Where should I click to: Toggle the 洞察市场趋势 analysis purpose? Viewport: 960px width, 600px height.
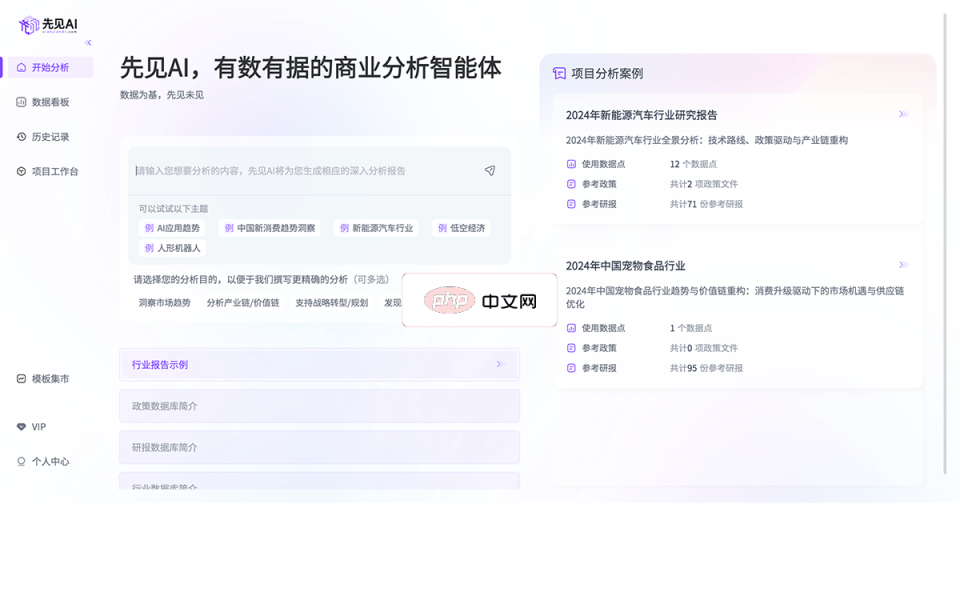[164, 303]
